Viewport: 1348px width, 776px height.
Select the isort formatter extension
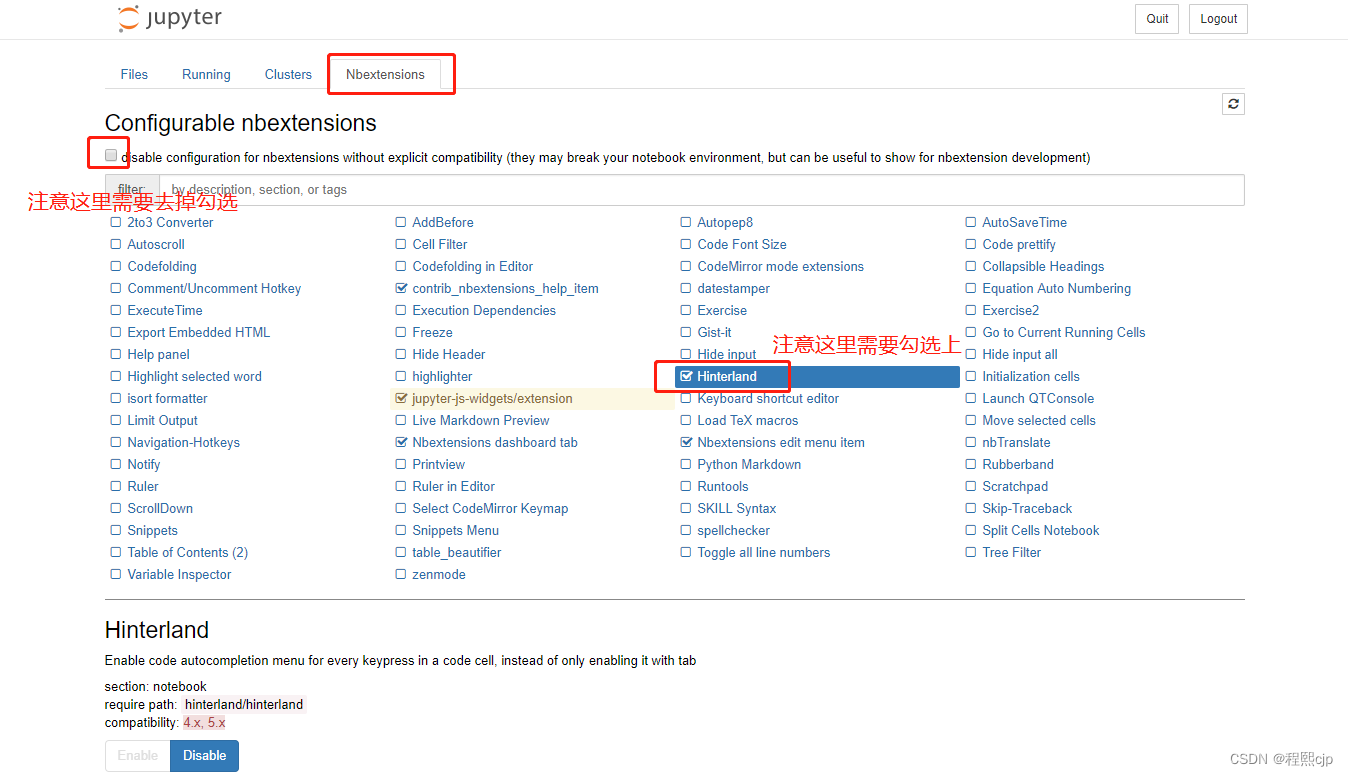167,398
